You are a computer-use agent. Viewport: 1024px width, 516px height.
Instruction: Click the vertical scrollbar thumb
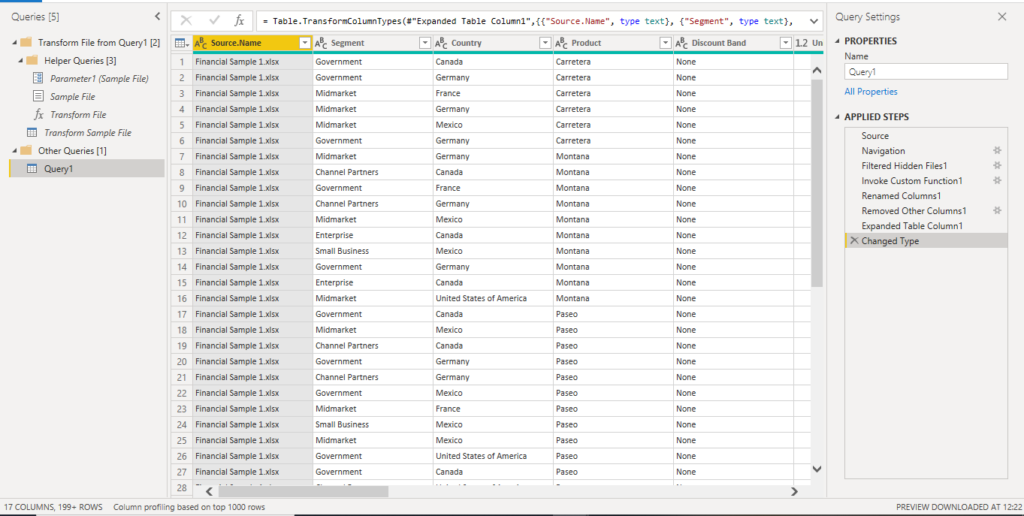[x=817, y=183]
